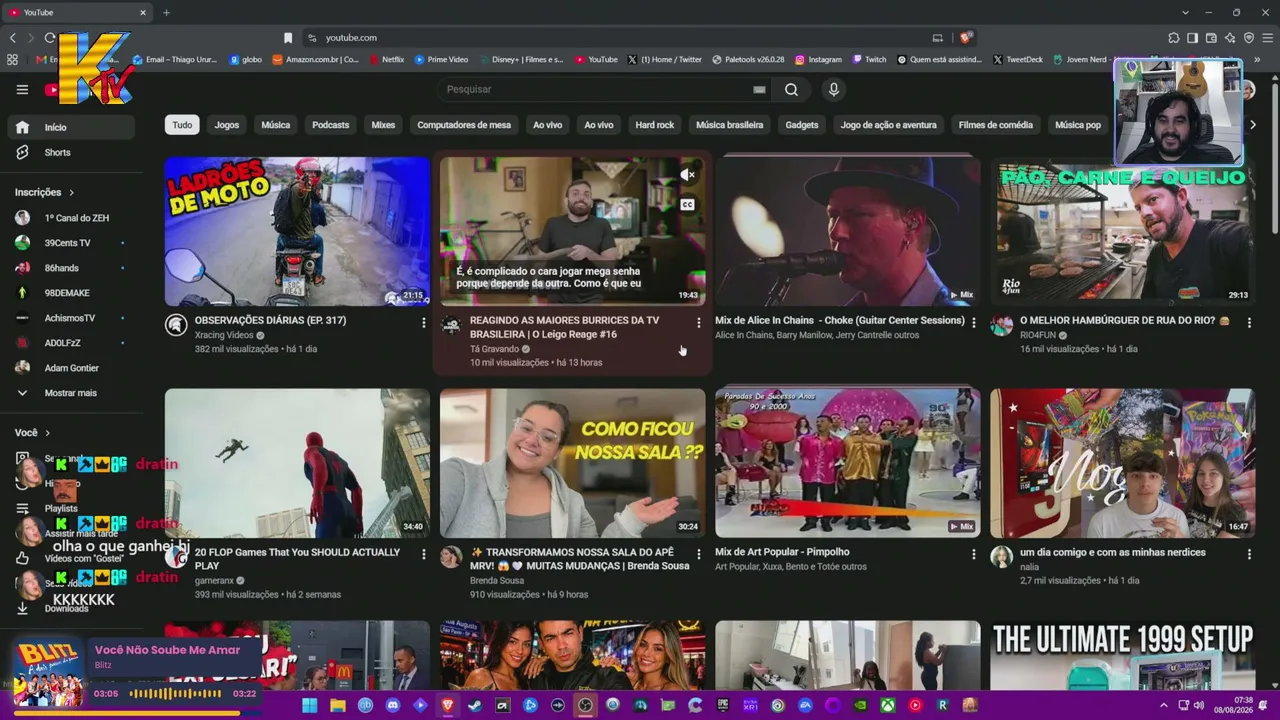Image resolution: width=1280 pixels, height=720 pixels.
Task: Select the Podcasts filter chip
Action: click(x=330, y=125)
